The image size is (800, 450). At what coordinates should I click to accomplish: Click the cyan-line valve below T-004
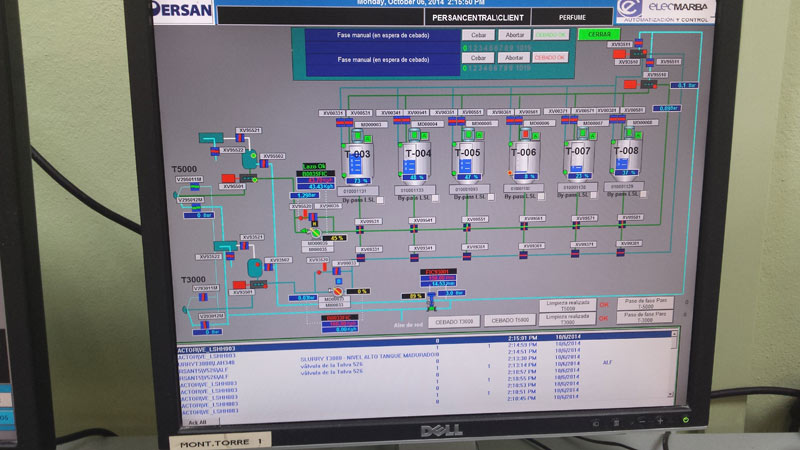414,257
